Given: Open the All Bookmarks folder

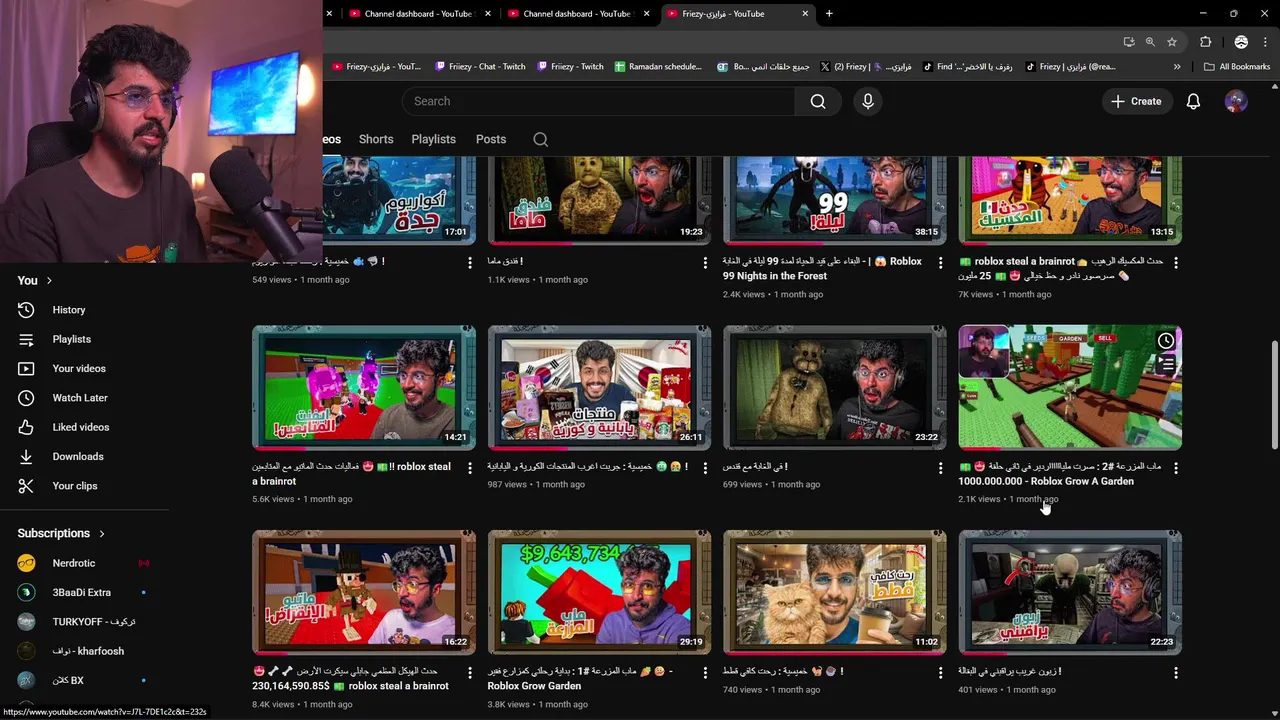Looking at the screenshot, I should pos(1237,67).
